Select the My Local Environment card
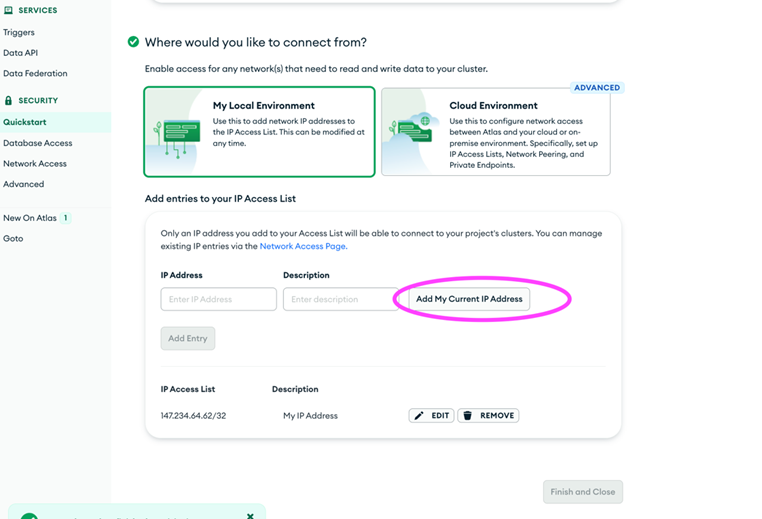Image resolution: width=762 pixels, height=519 pixels. click(x=260, y=132)
